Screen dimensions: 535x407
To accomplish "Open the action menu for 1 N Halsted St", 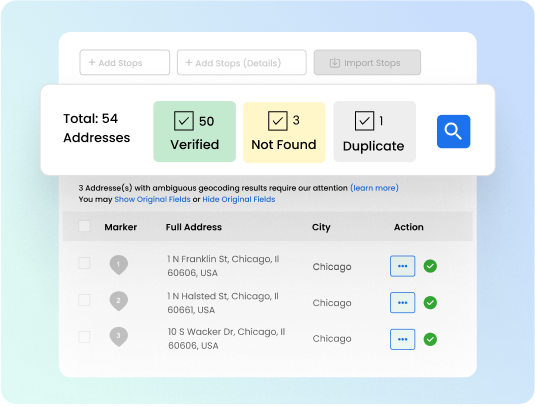I will 403,302.
